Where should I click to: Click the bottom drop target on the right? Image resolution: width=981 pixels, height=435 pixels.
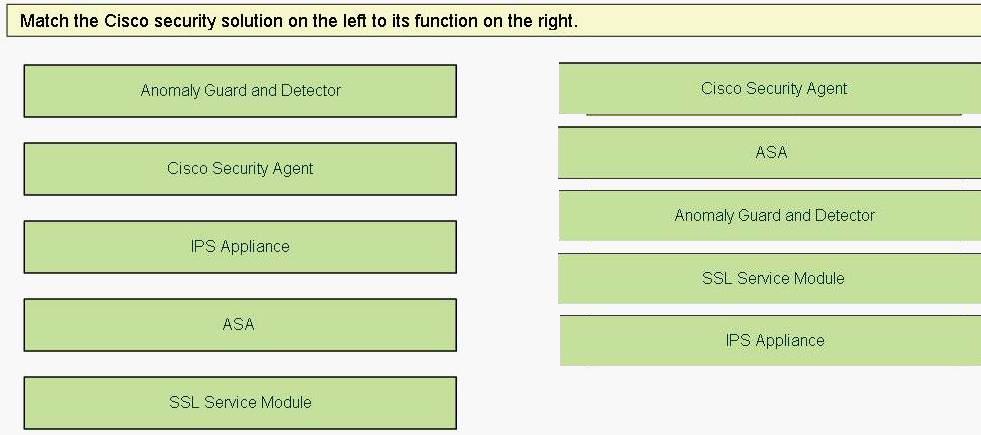(x=770, y=340)
